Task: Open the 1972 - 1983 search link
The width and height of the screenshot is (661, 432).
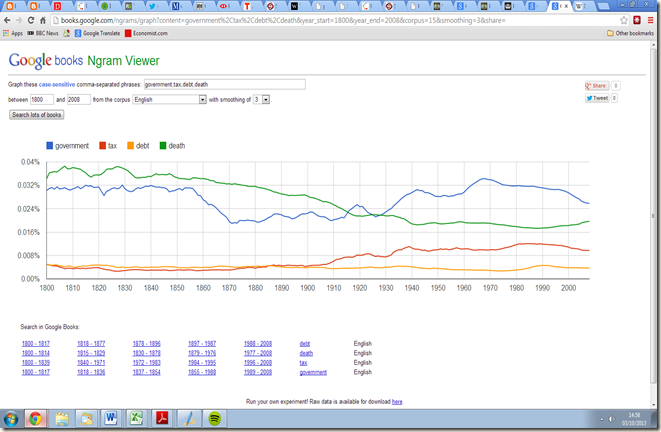Action: pos(147,362)
